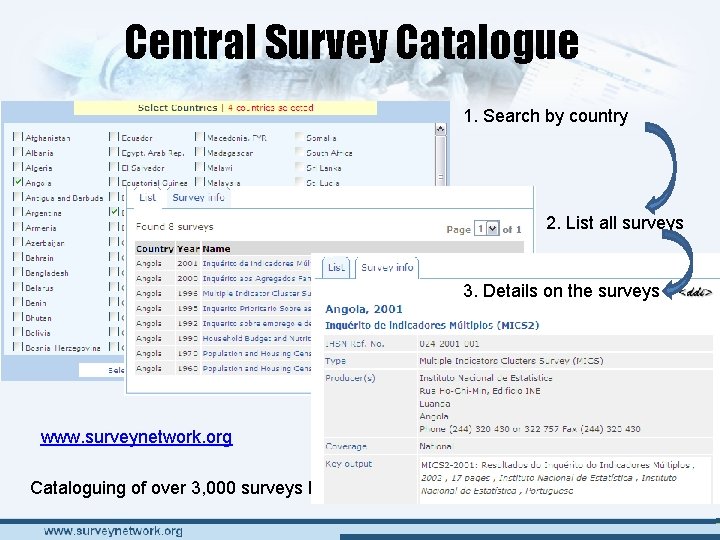Open the Angola 1960 Population and Housing Census
720x540 pixels.
tap(256, 368)
